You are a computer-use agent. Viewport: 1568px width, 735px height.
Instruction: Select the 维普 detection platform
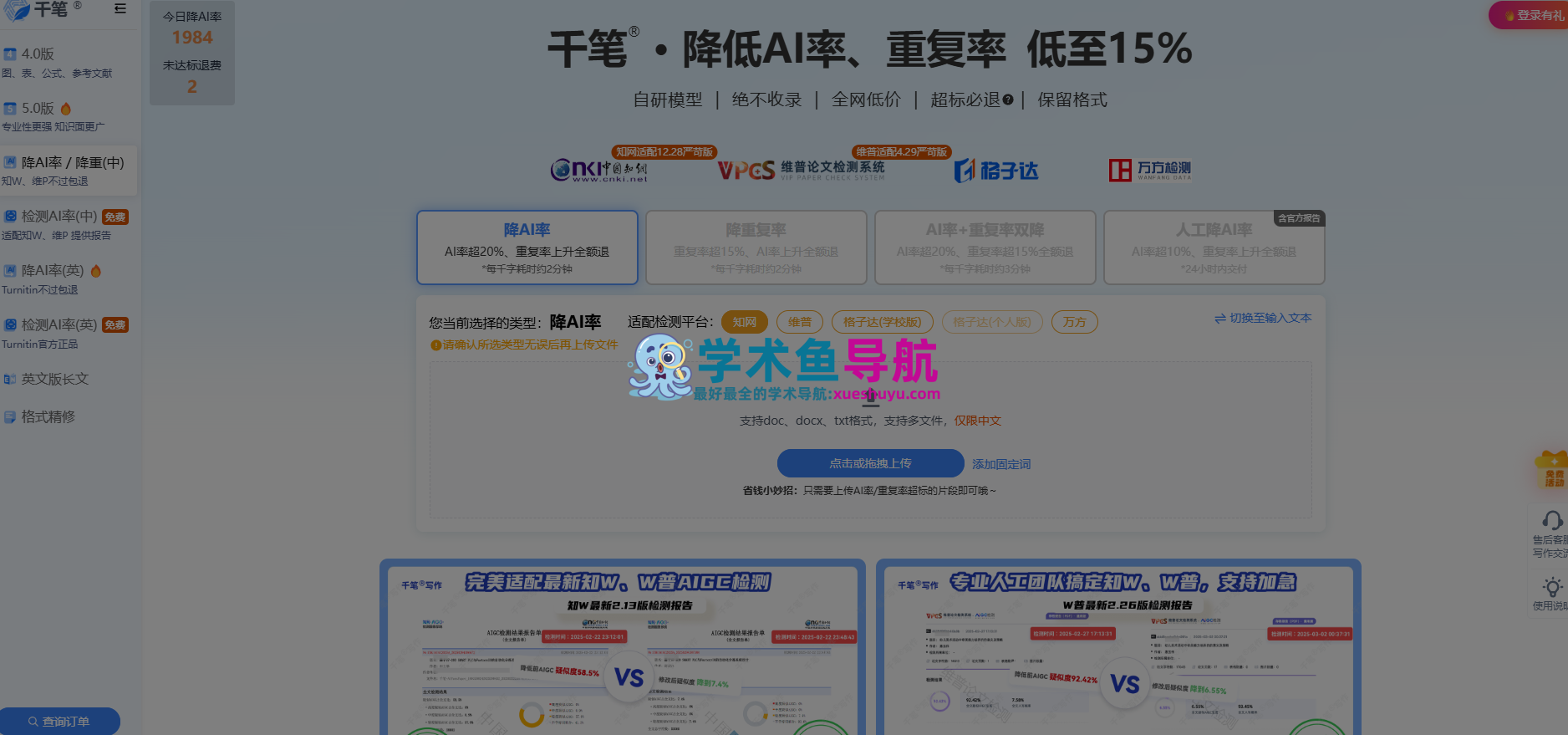pos(800,322)
